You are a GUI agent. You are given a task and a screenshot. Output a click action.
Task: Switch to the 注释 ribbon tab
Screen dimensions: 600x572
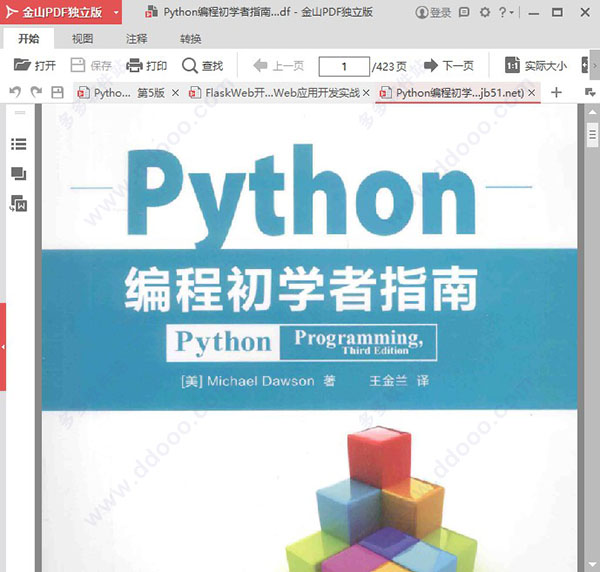pyautogui.click(x=136, y=39)
